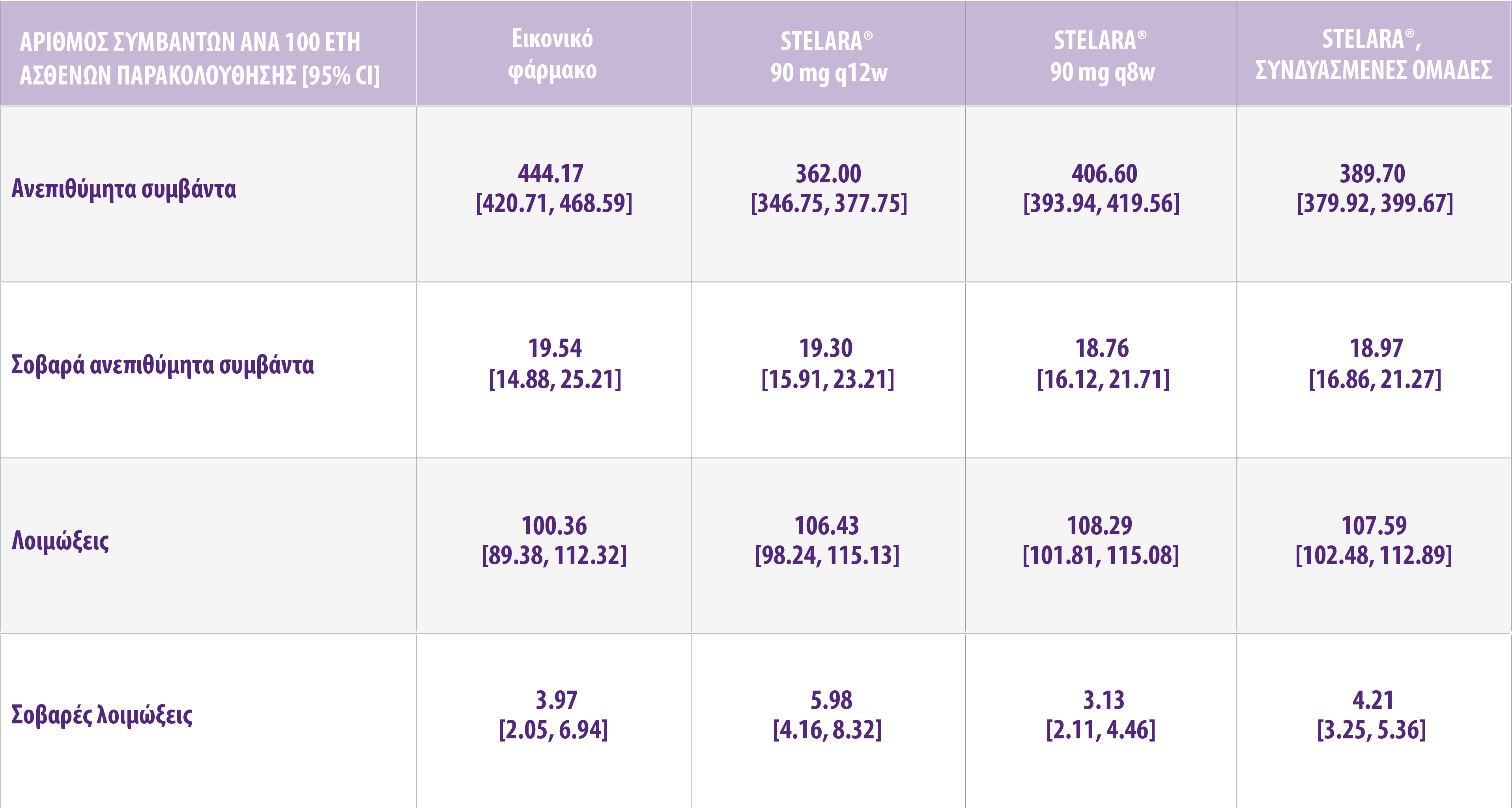Click the ΑΡΙΘΜΟΣ ΣΥΜΒΑΝΤΩΝ header cell

point(200,58)
